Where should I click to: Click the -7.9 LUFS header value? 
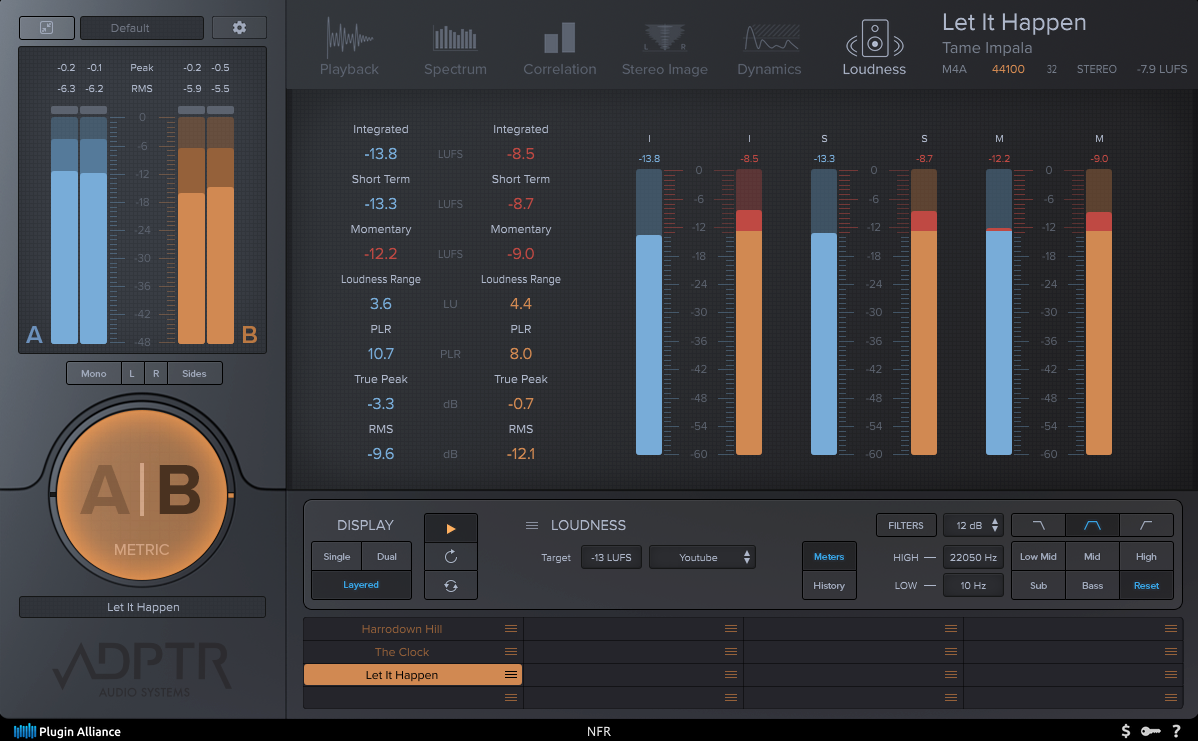point(1161,69)
